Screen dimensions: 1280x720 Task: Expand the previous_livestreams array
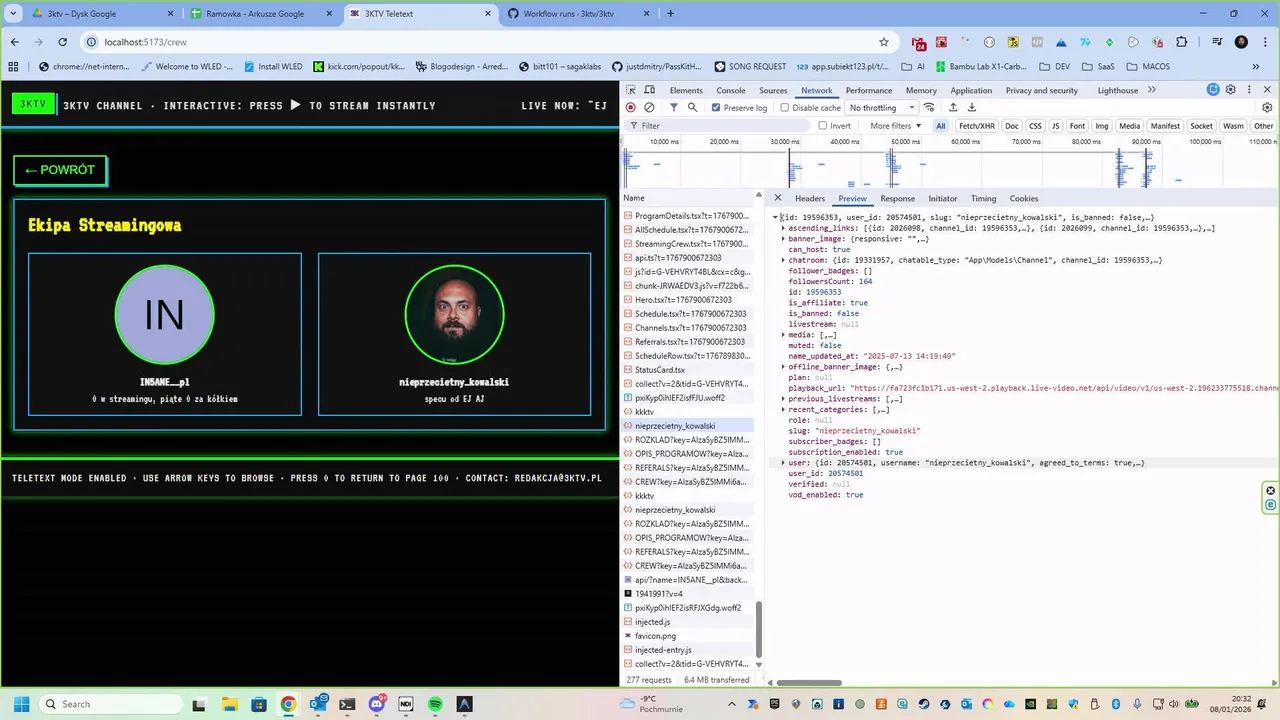tap(783, 399)
